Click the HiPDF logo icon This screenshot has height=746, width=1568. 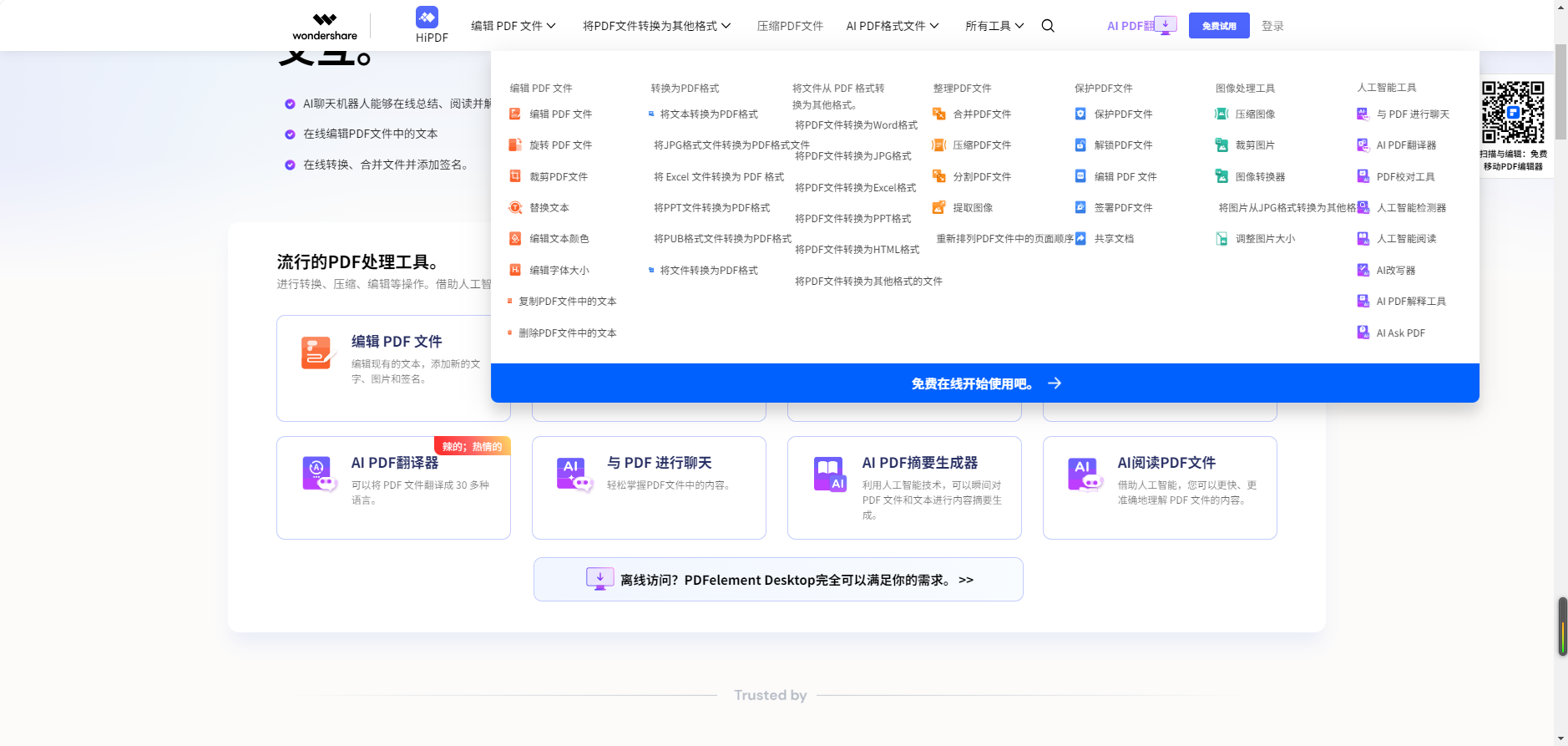pos(427,18)
